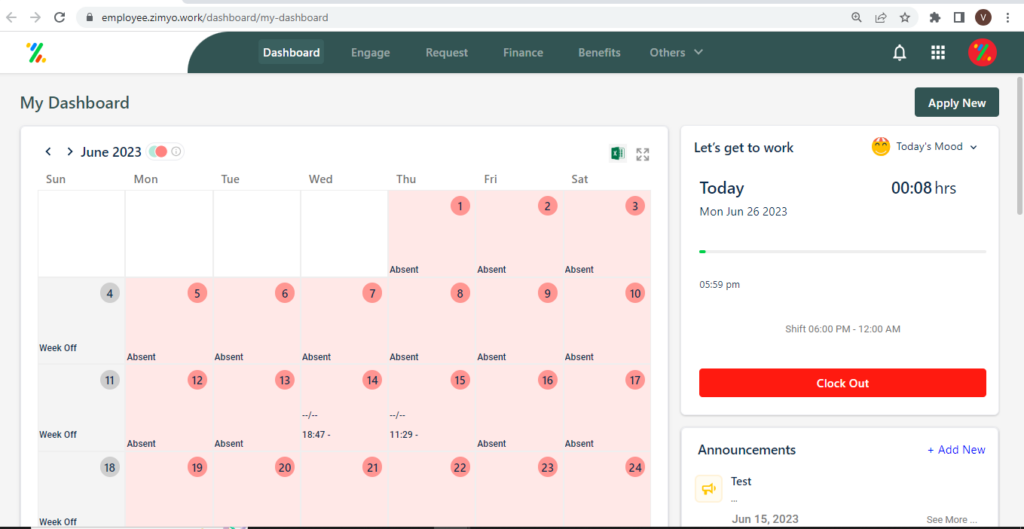
Task: Click the calendar info icon
Action: click(176, 152)
